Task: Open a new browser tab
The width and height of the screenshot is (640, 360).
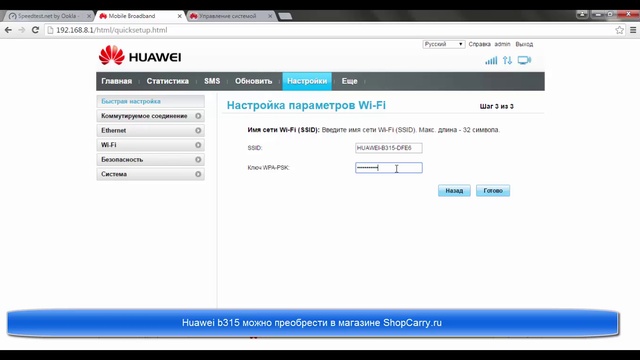Action: click(285, 16)
